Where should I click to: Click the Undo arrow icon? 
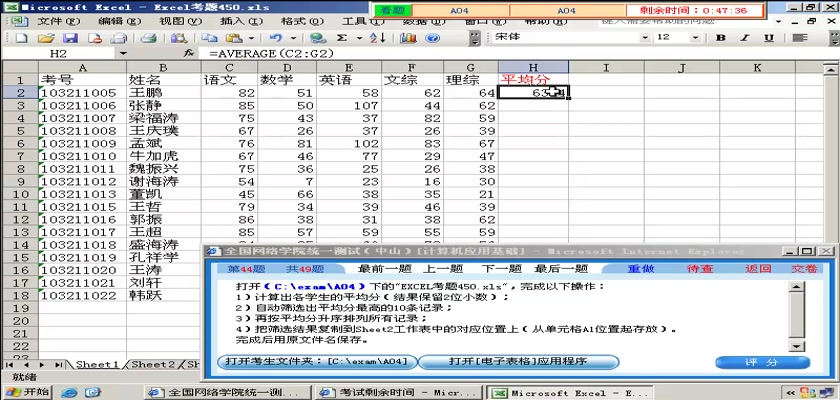click(x=275, y=38)
